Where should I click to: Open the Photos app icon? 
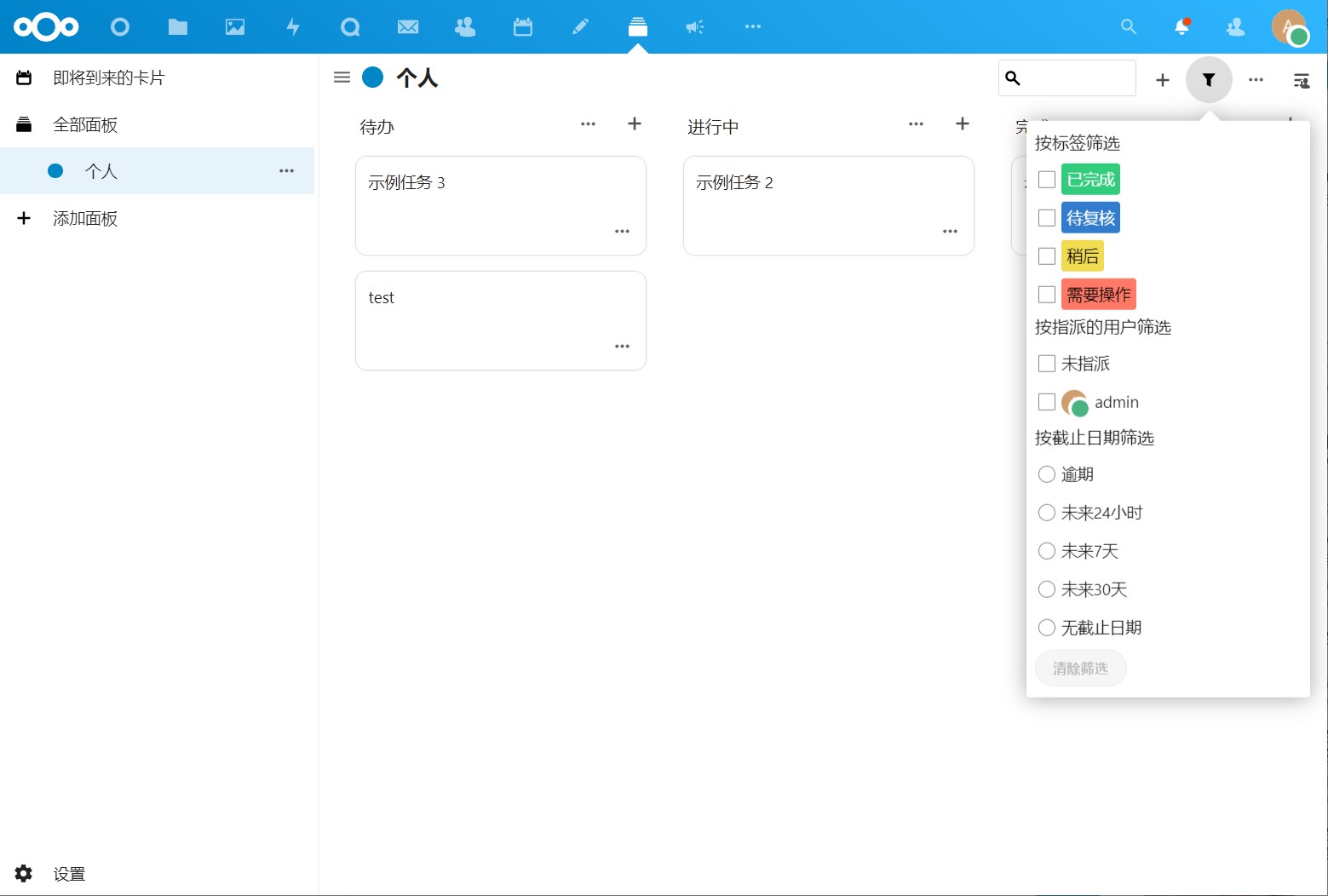(x=235, y=27)
